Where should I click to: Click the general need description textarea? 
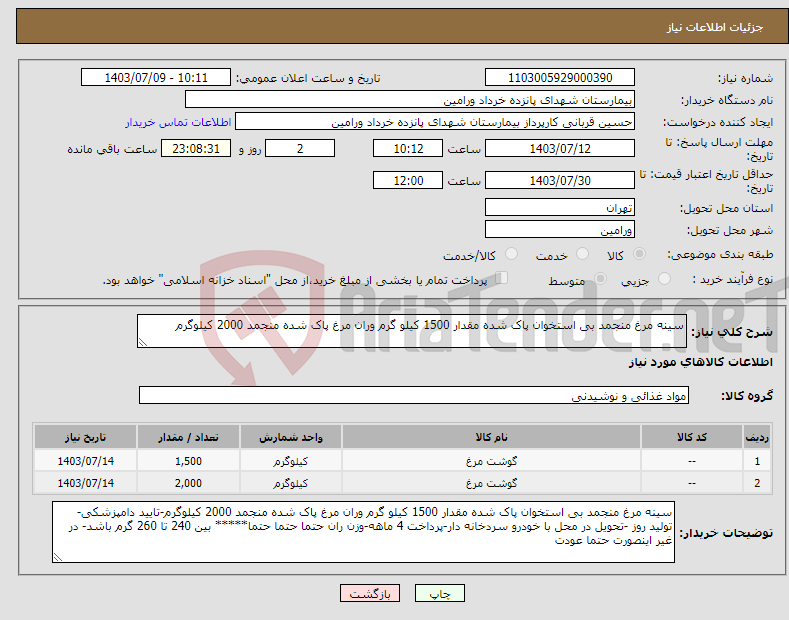coord(412,331)
